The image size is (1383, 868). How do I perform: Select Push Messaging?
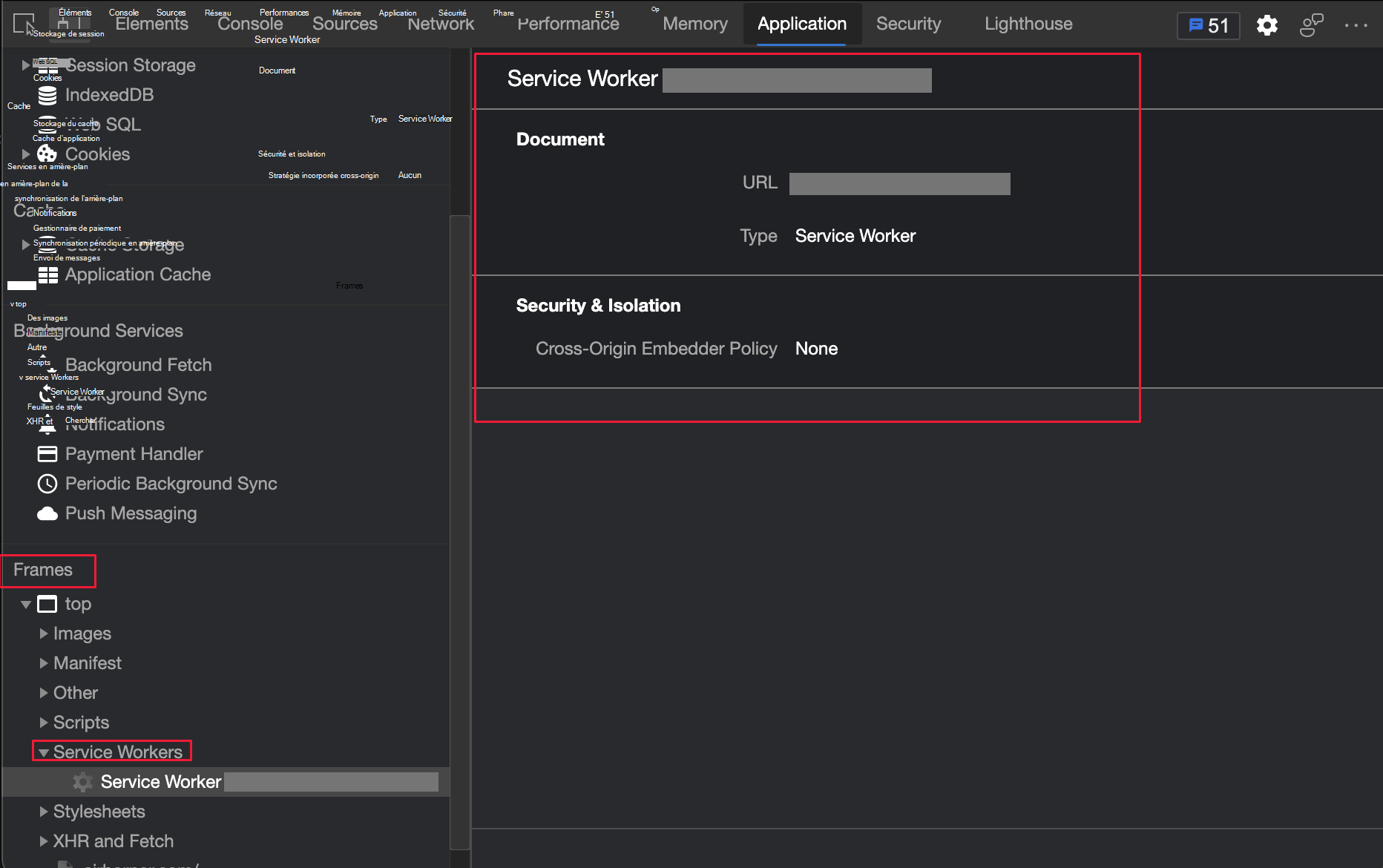point(131,513)
